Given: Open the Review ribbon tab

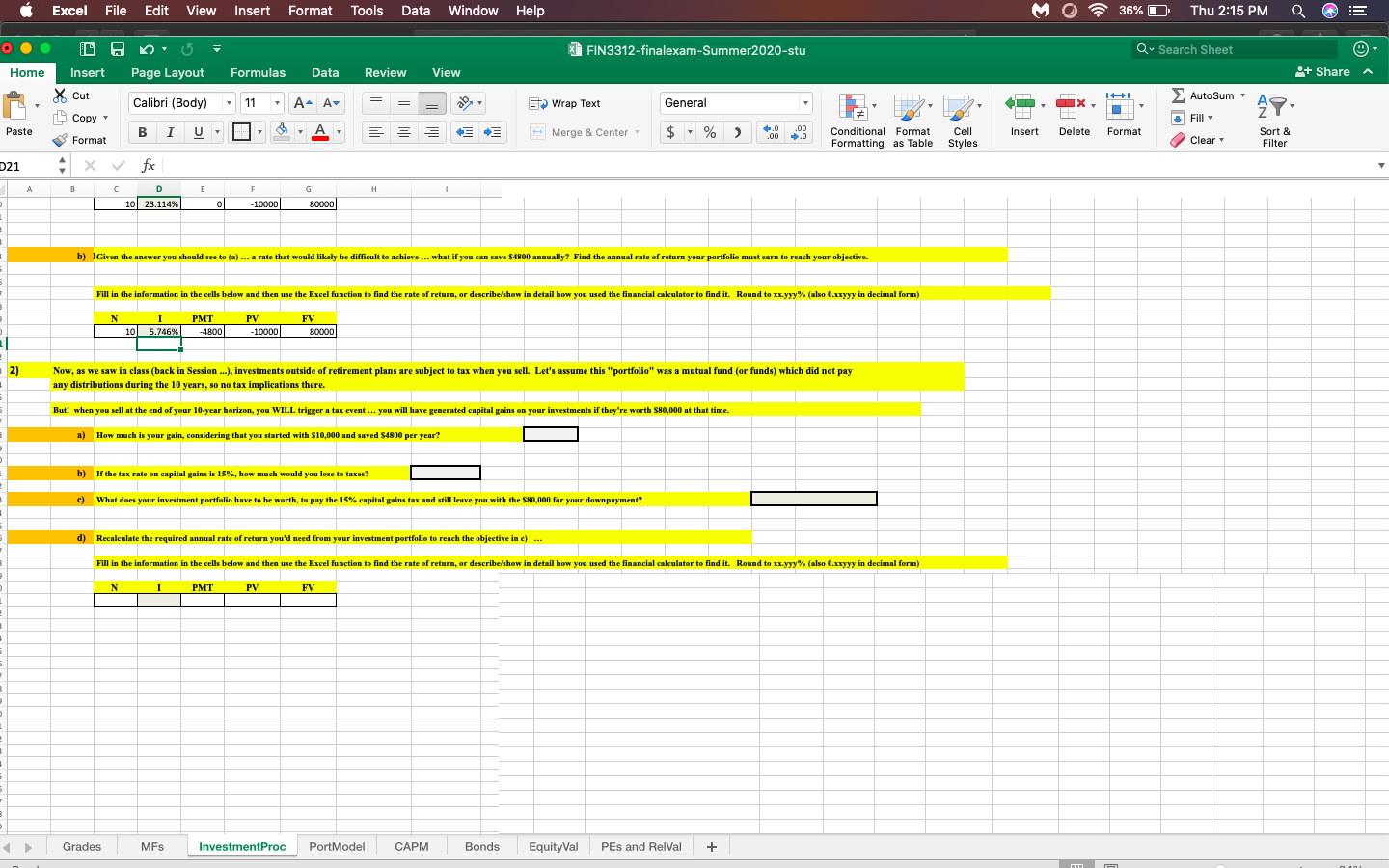Looking at the screenshot, I should click(385, 72).
